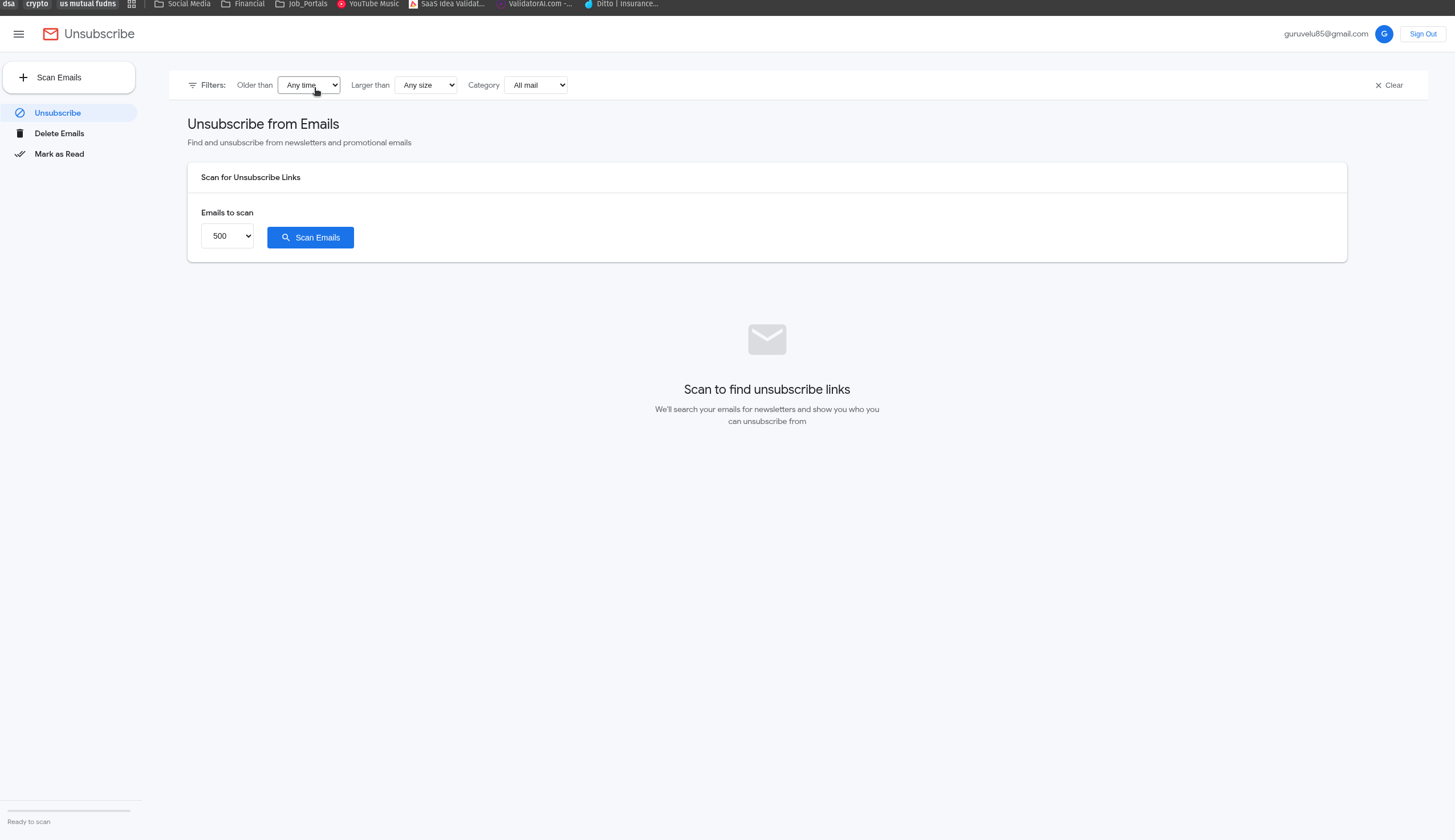Open the Category All mail dropdown

point(535,85)
